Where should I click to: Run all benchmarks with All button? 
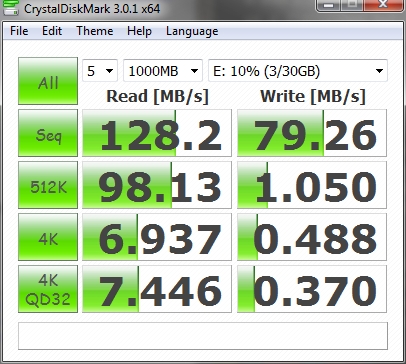point(48,81)
